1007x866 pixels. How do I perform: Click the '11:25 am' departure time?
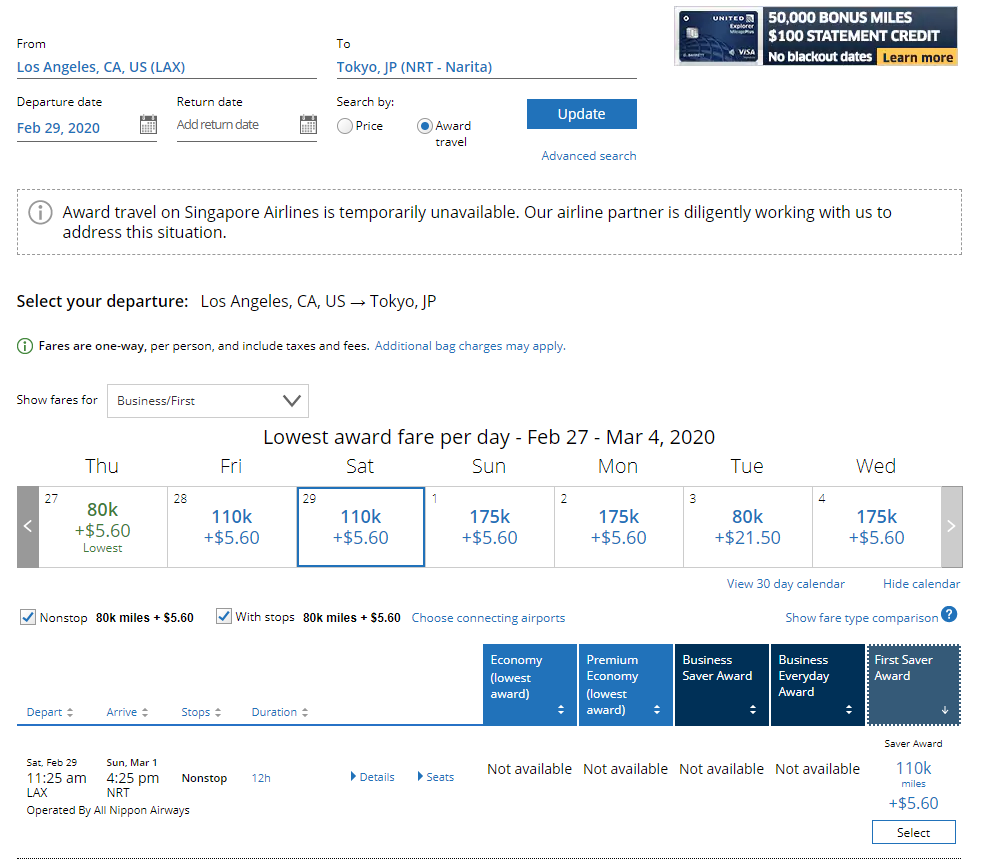pyautogui.click(x=57, y=778)
